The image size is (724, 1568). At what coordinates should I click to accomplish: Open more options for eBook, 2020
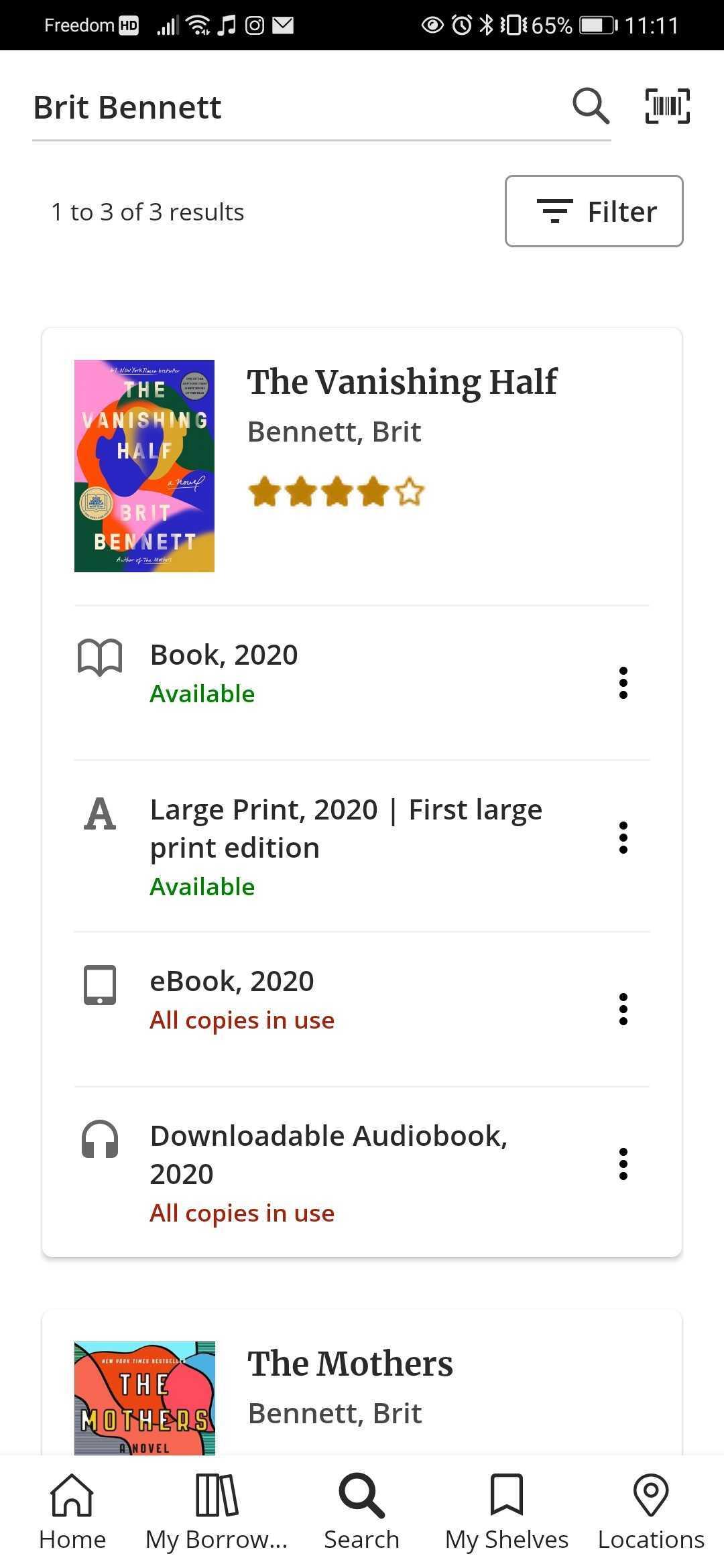(623, 1009)
